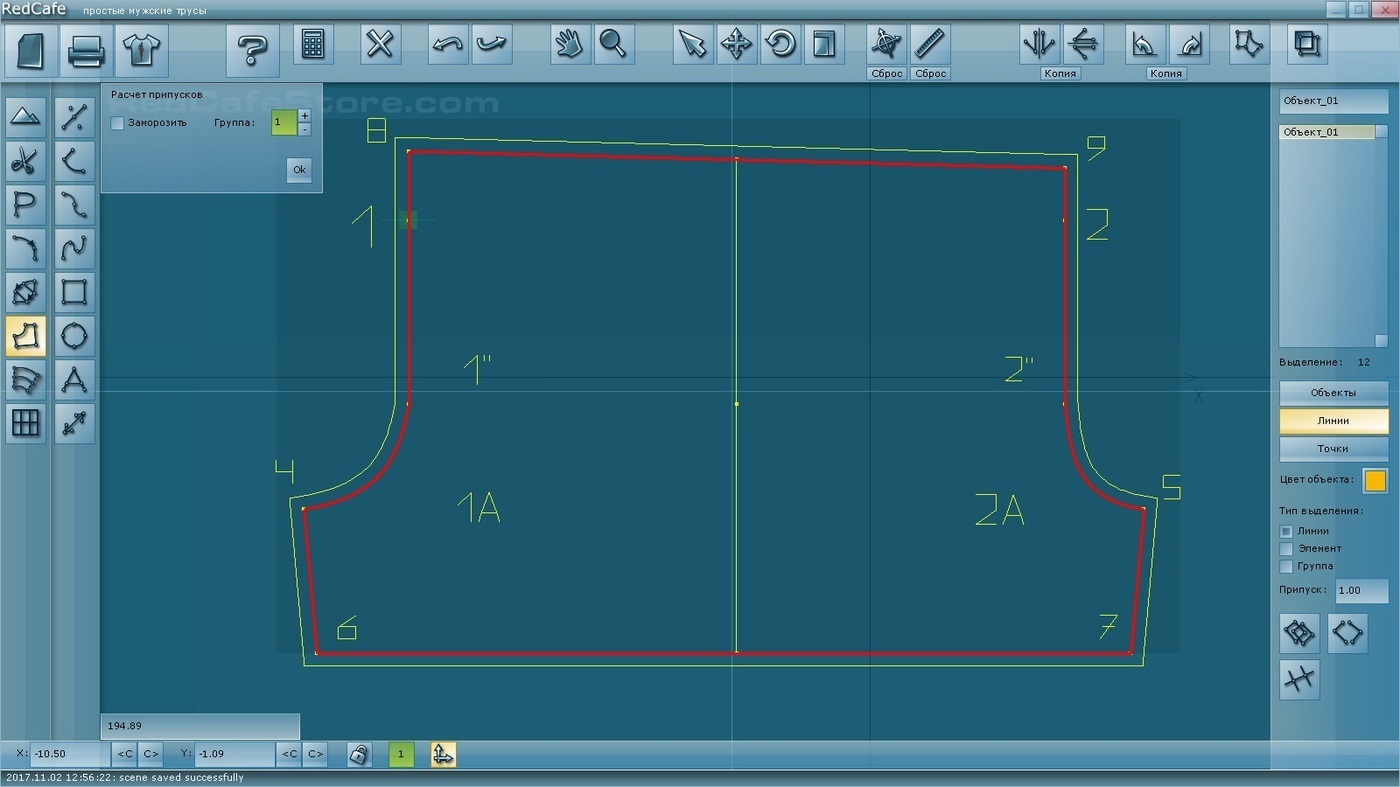
Task: Undo the last action with the left arrow
Action: coord(448,45)
